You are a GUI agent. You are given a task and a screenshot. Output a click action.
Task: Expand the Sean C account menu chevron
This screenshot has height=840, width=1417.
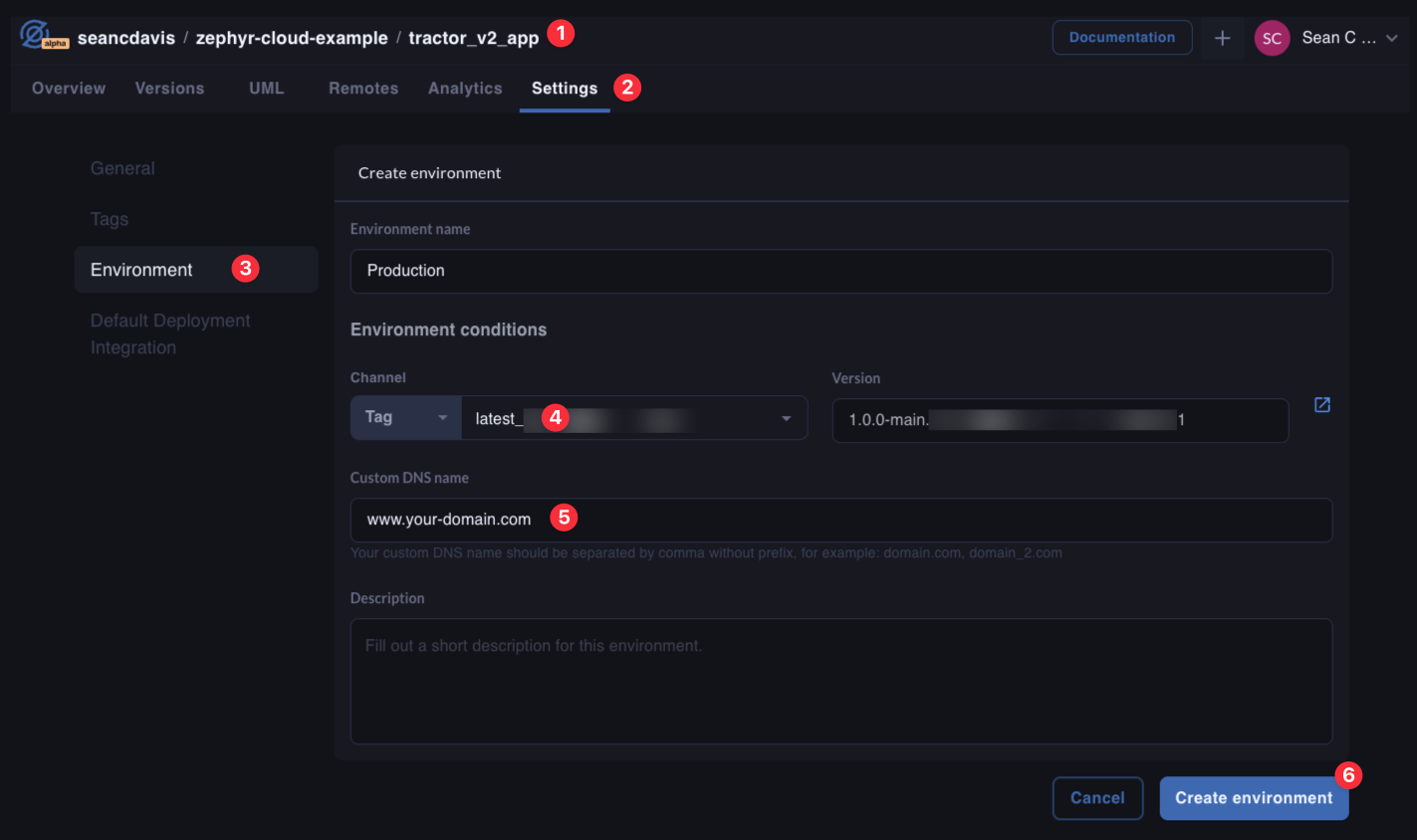click(1392, 38)
